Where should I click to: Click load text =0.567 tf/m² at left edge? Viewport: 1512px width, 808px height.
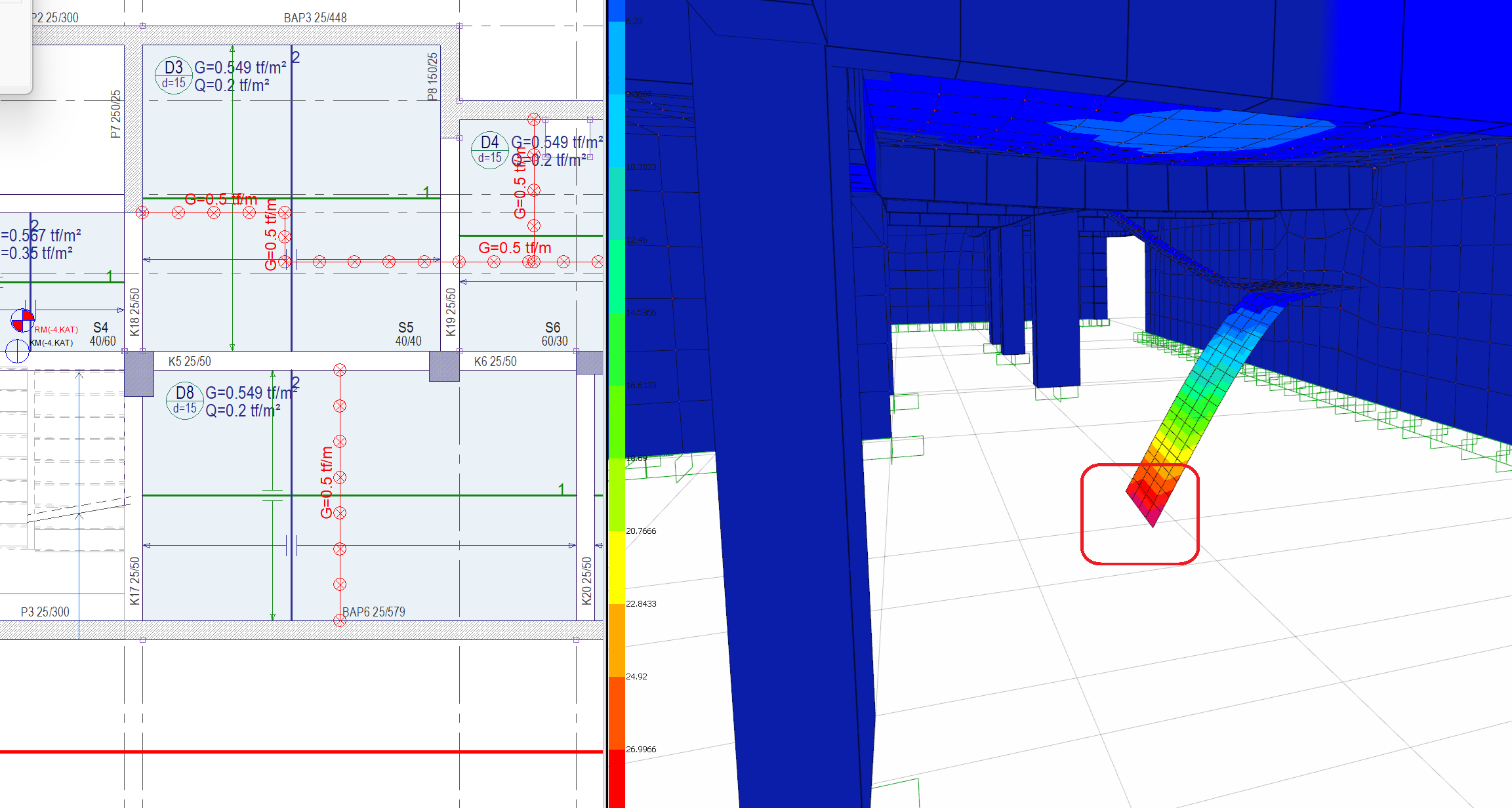tap(41, 235)
